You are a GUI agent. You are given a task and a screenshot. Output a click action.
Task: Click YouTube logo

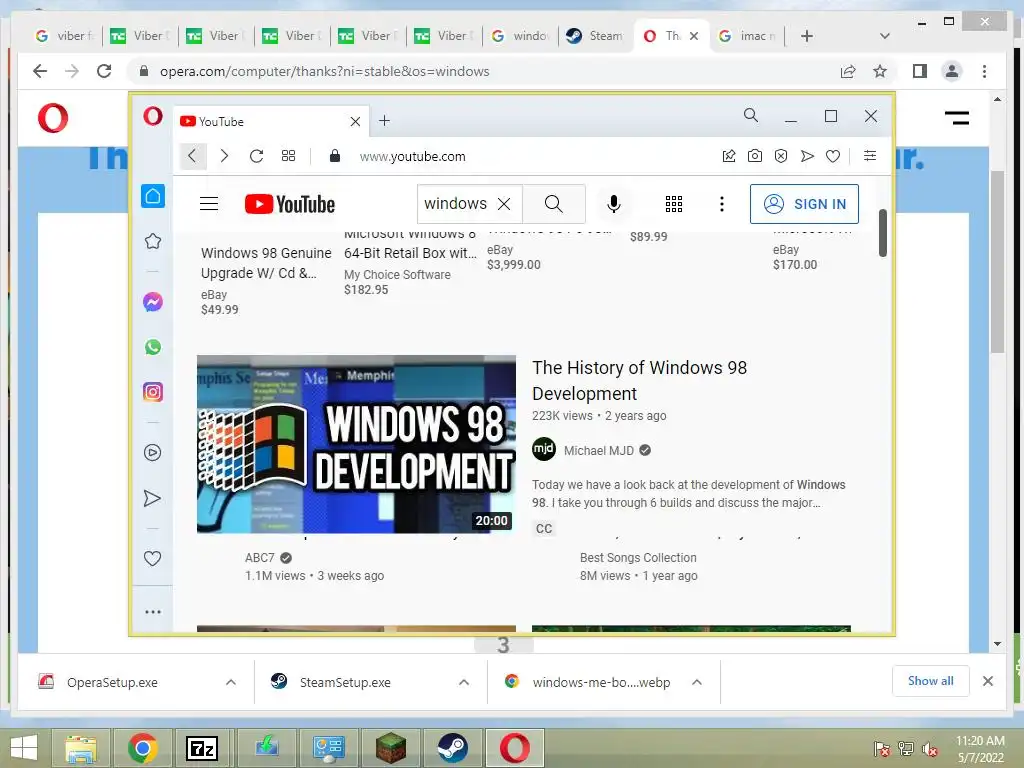[290, 204]
